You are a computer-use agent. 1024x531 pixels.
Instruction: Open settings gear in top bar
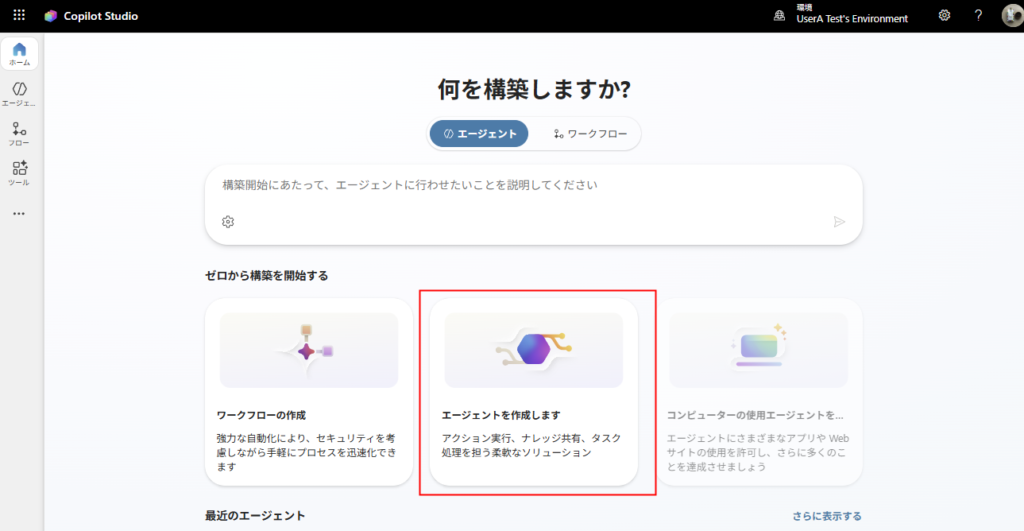[x=944, y=16]
